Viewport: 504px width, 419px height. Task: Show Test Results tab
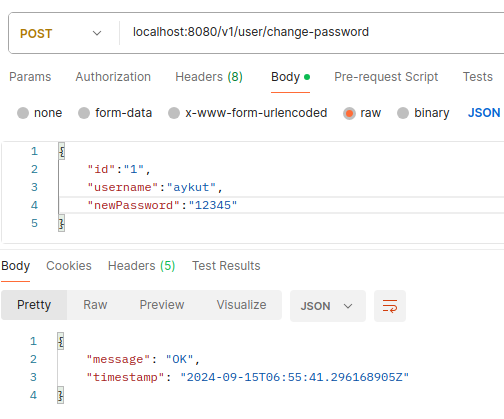226,266
